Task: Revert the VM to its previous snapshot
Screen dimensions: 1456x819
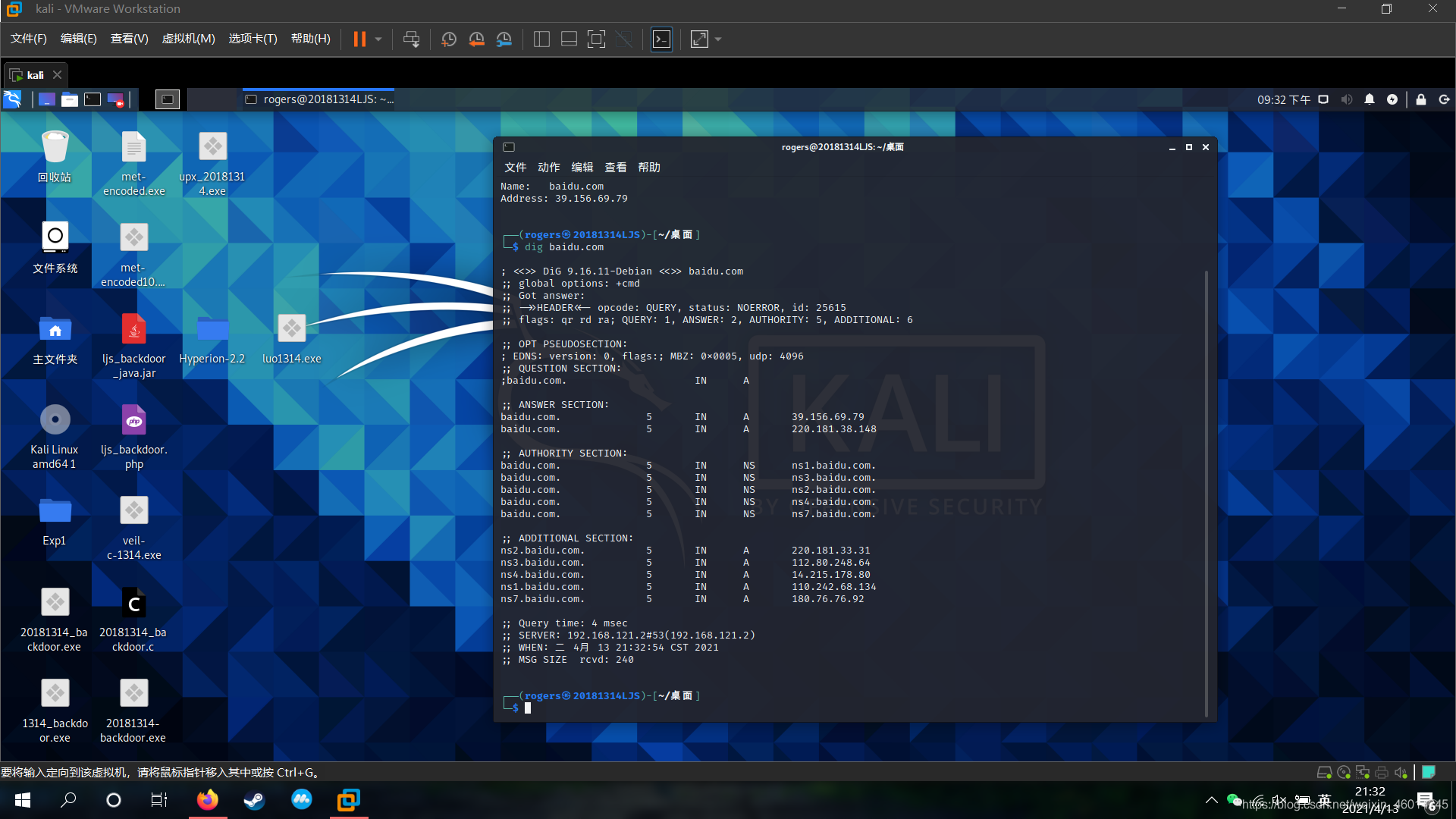Action: pos(476,39)
